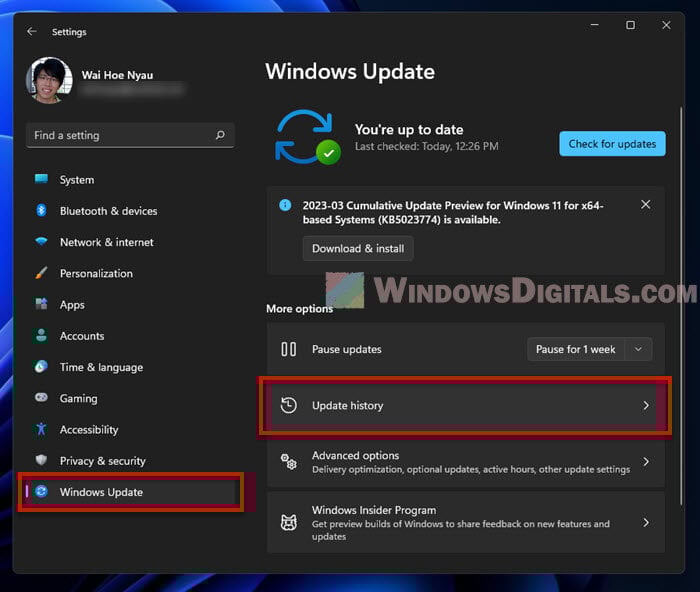Open Accessibility settings
The height and width of the screenshot is (592, 700).
pyautogui.click(x=130, y=429)
